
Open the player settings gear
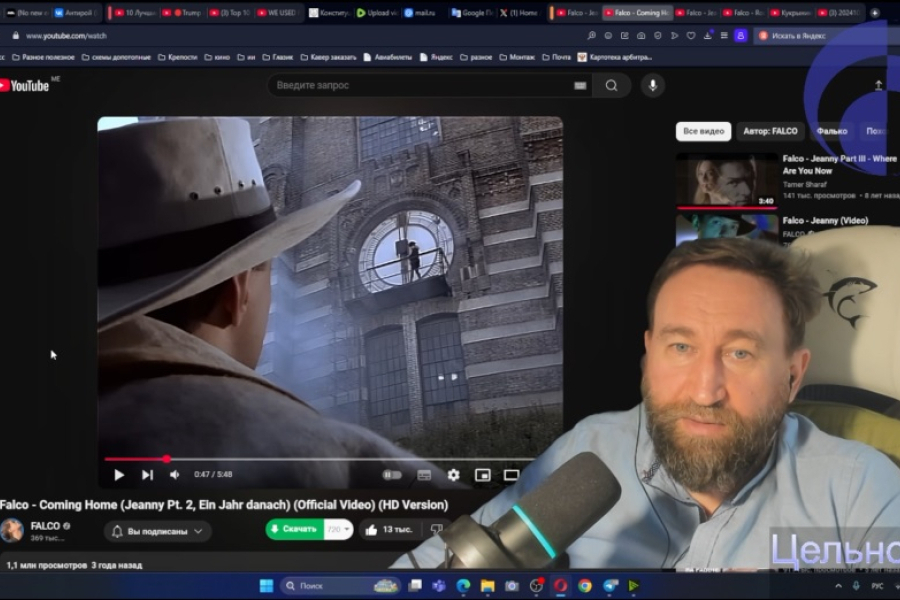click(x=453, y=475)
